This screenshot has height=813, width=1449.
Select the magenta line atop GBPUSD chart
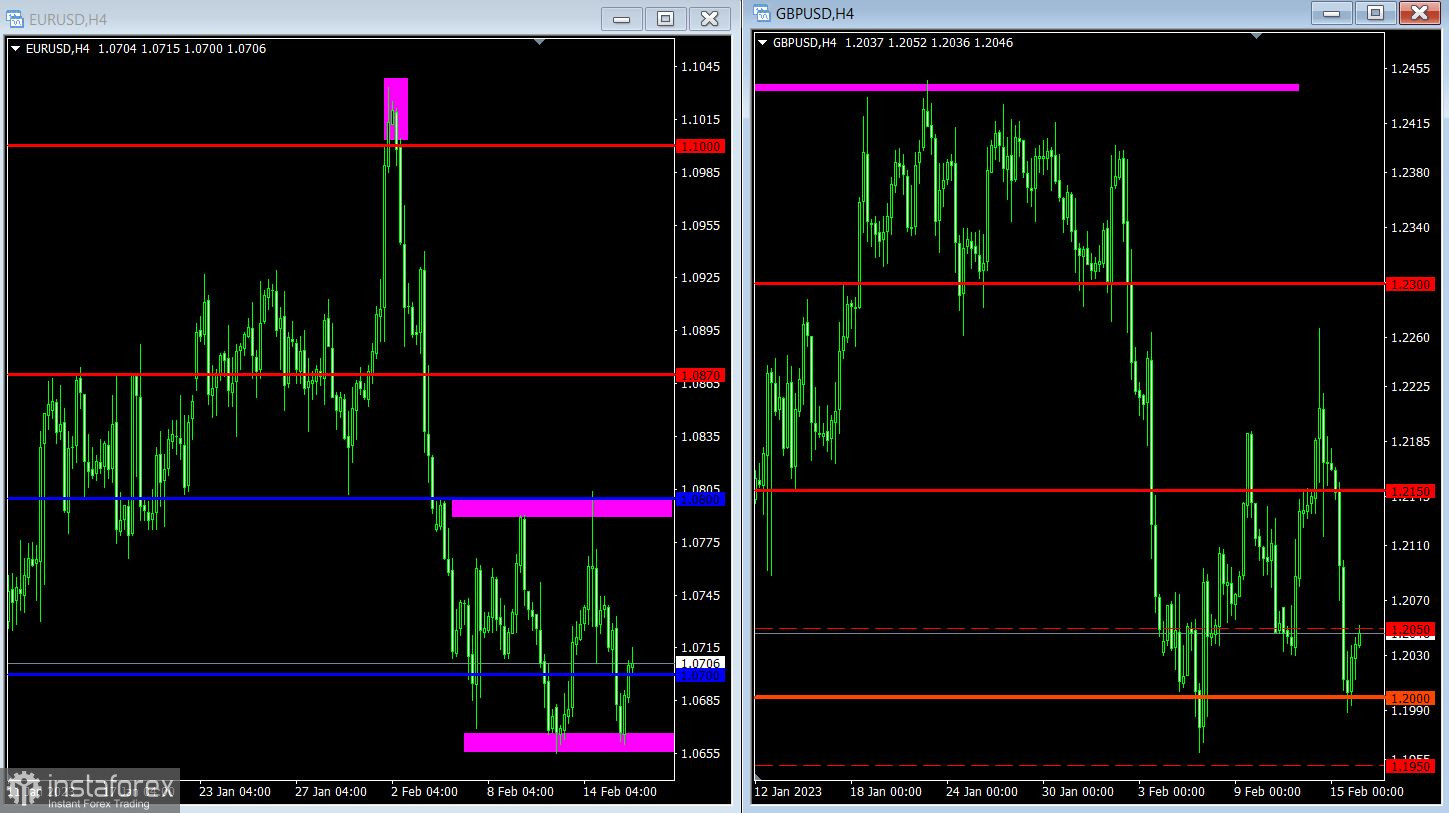[x=1027, y=87]
